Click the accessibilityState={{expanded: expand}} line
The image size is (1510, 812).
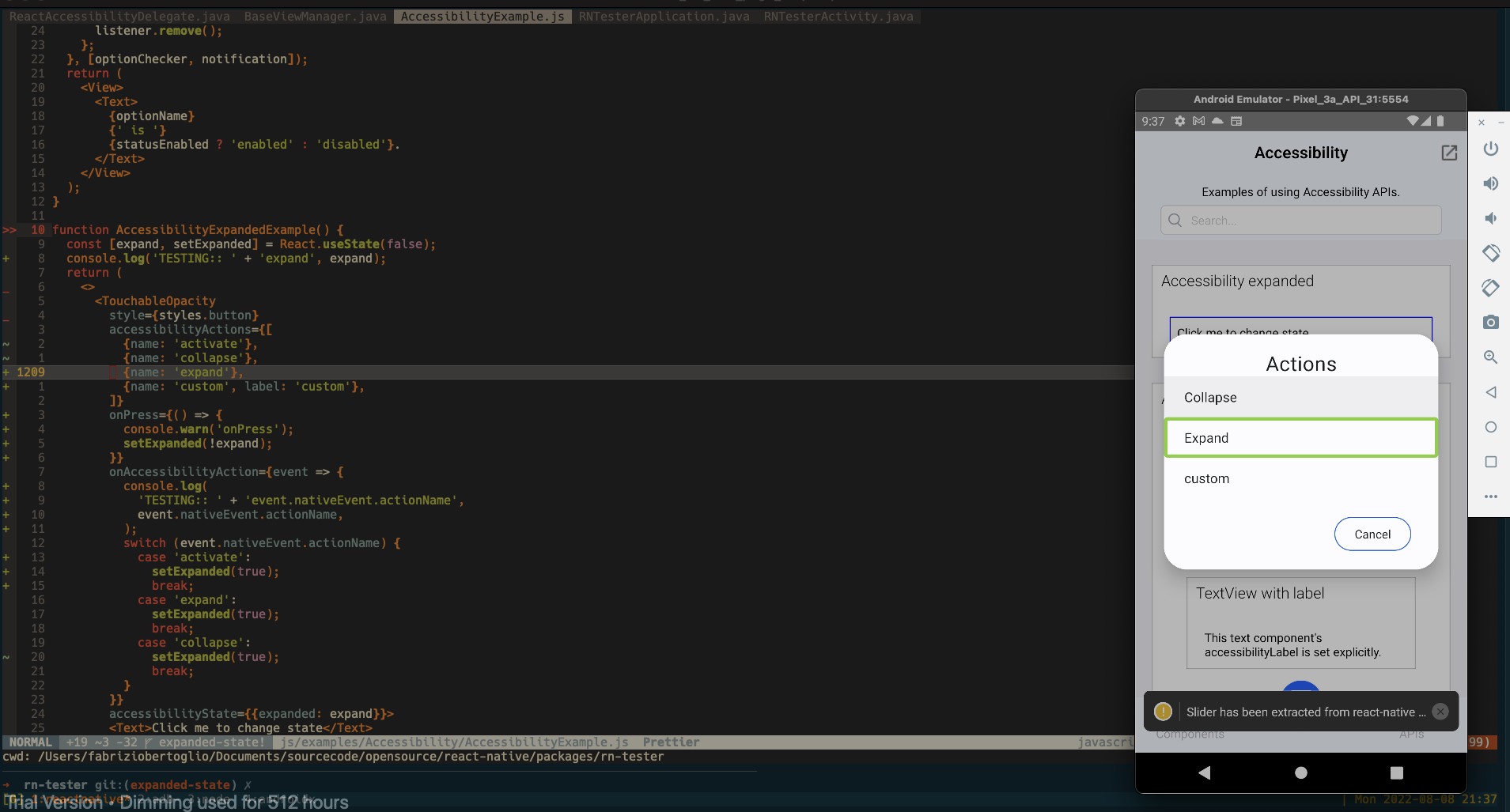tap(251, 713)
